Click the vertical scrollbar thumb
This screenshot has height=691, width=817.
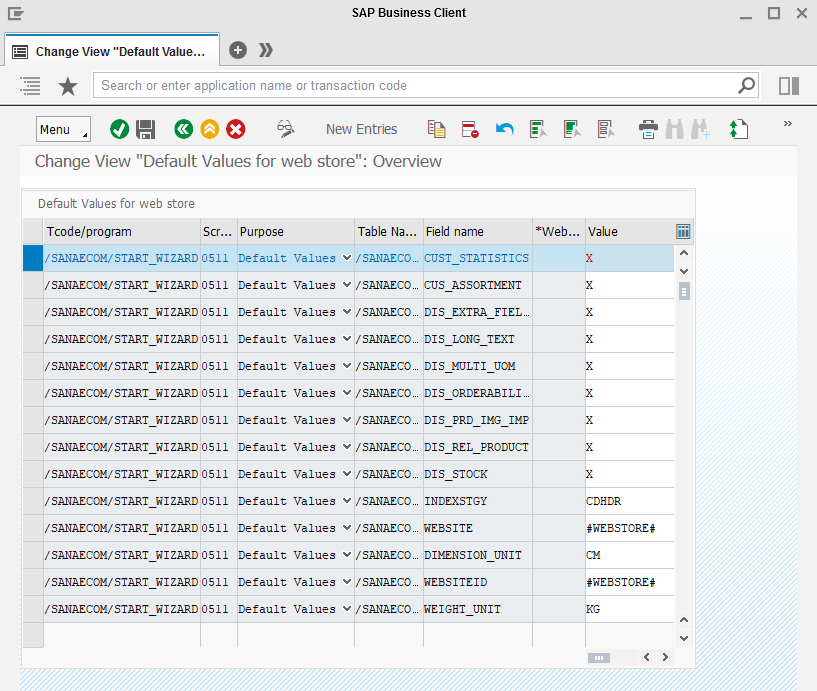tap(684, 291)
